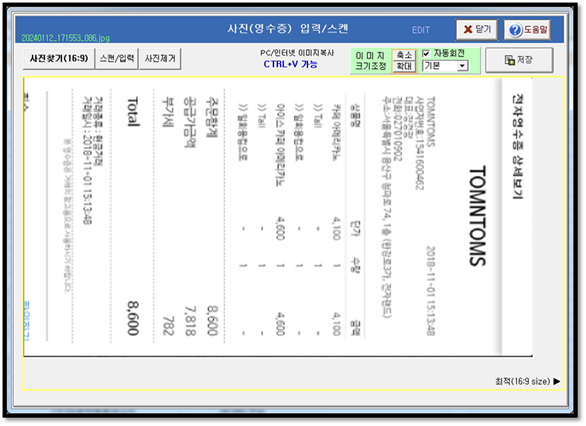Click the save icon on the 저장 button

(510, 60)
